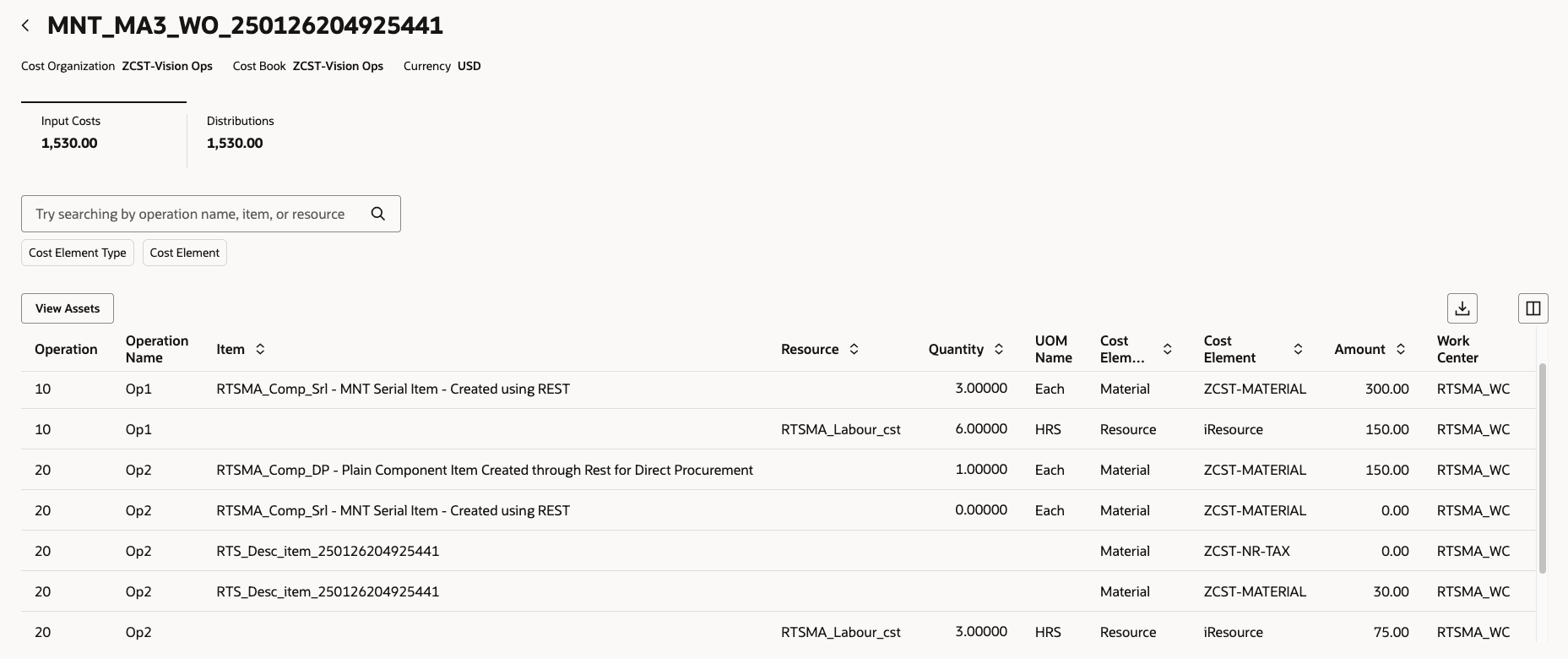Open RTSMA_Comp_Srl item in operation 10

(x=393, y=389)
